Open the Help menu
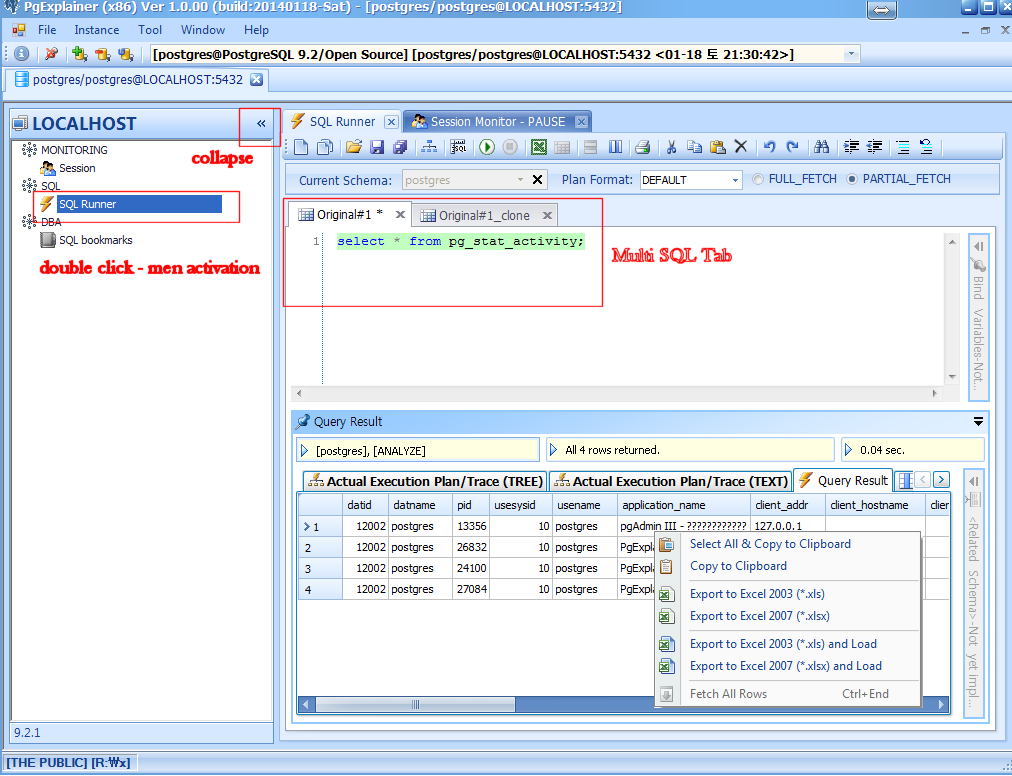 coord(256,30)
